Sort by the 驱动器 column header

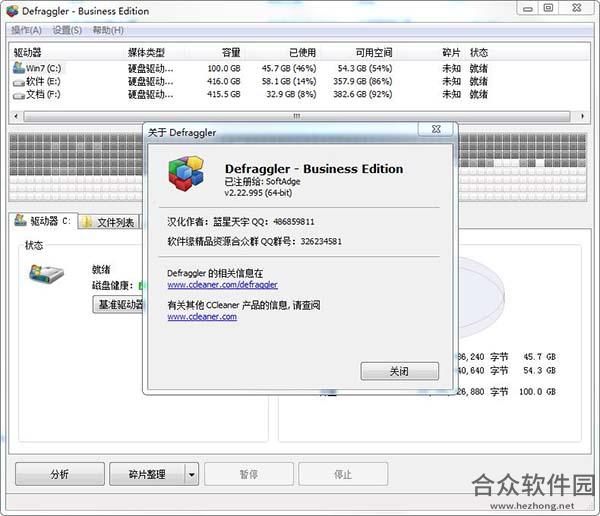pyautogui.click(x=27, y=52)
